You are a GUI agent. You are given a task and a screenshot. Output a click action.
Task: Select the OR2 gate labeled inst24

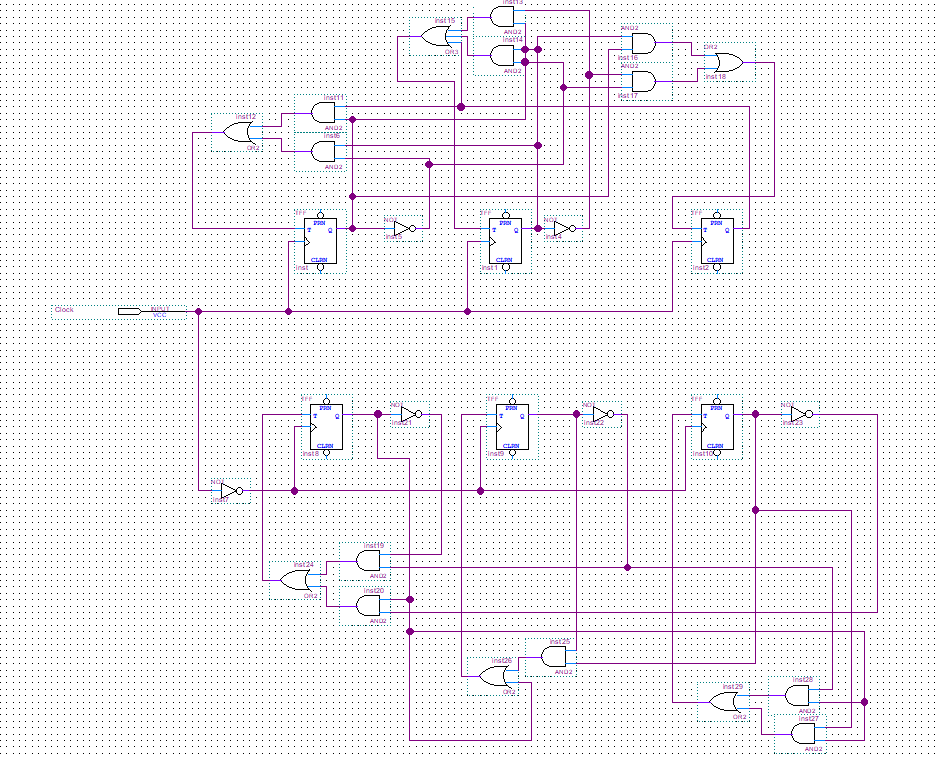(x=295, y=580)
